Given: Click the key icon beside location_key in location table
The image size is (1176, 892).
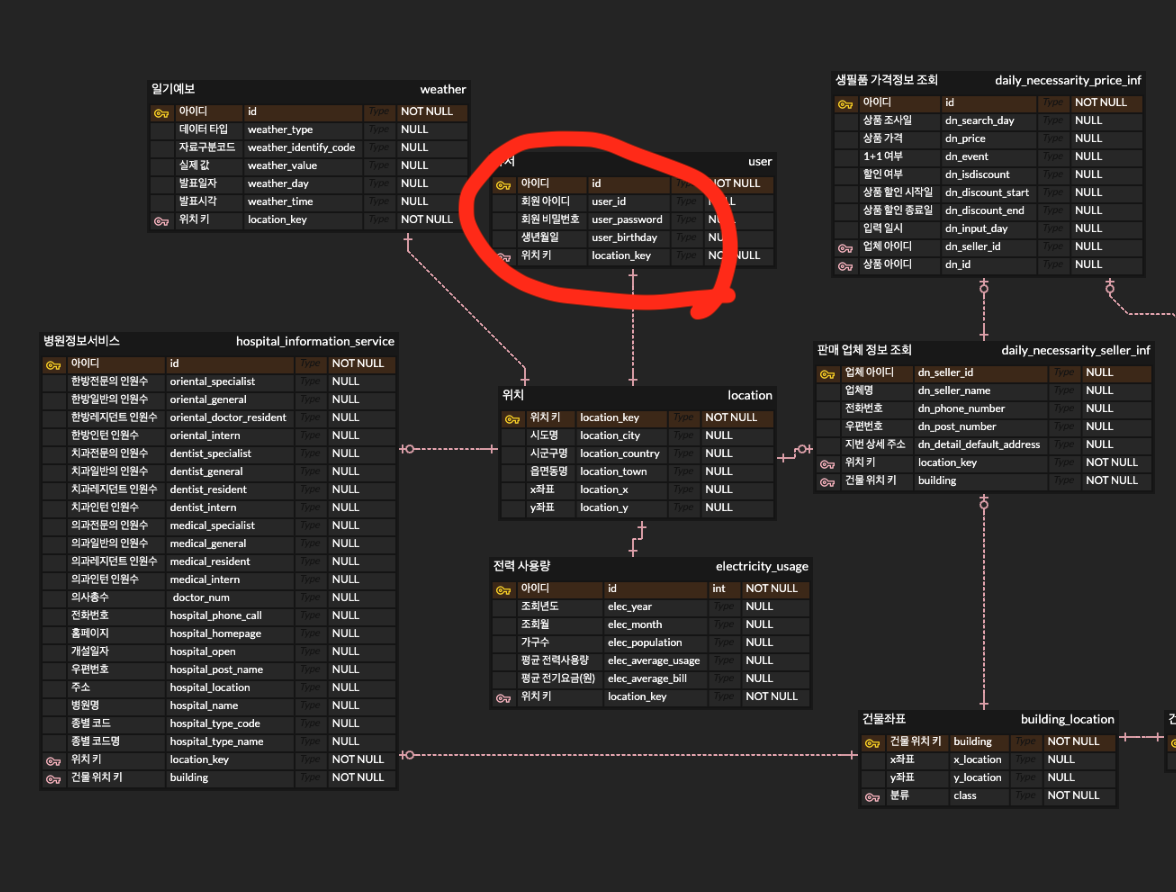Looking at the screenshot, I should pyautogui.click(x=512, y=419).
